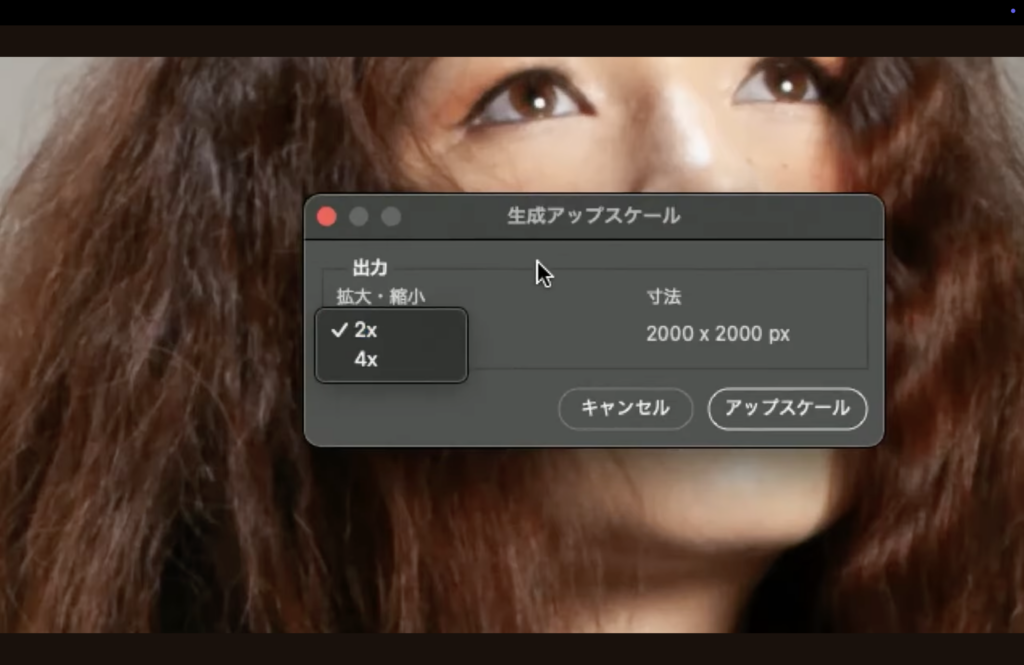Click the grayed zoom button in dialog
Viewport: 1024px width, 665px height.
click(x=391, y=216)
